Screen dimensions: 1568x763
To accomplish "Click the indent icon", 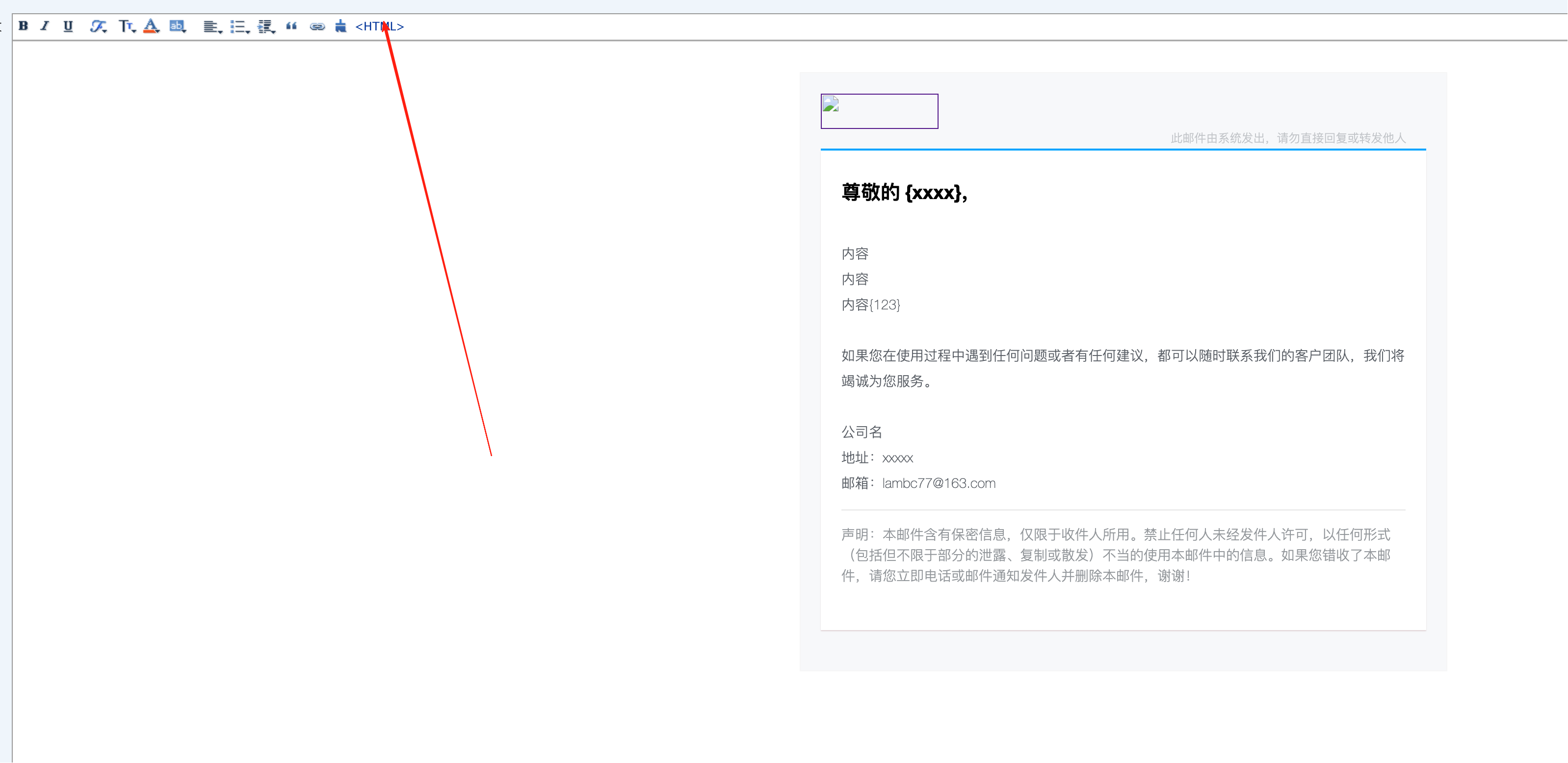I will point(265,27).
